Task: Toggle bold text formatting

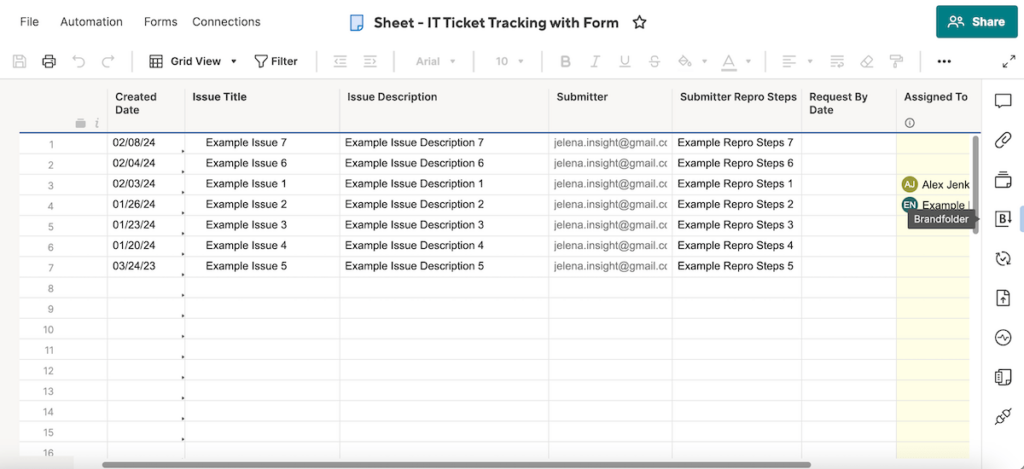Action: [565, 61]
